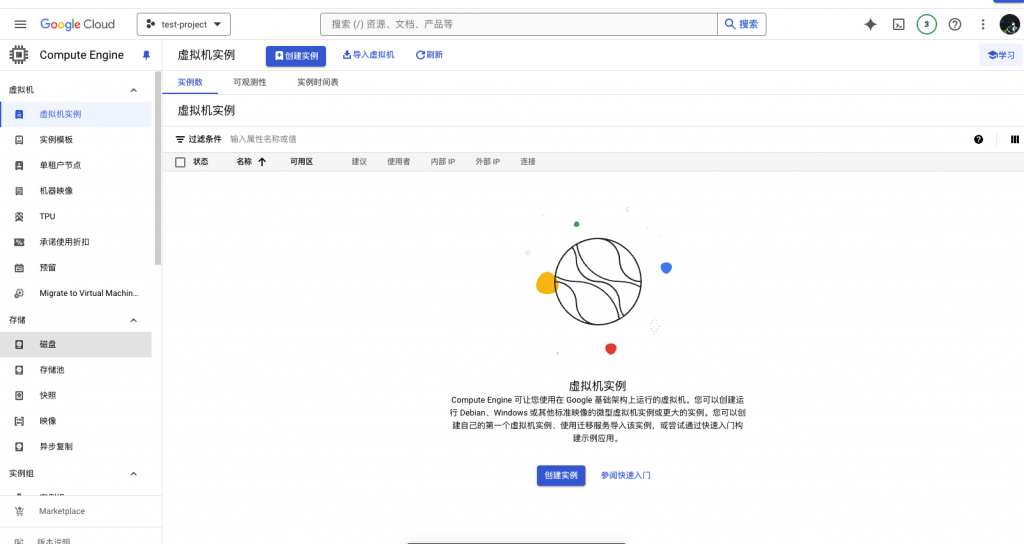Click the Migrate to Virtual Machines icon

click(x=19, y=293)
